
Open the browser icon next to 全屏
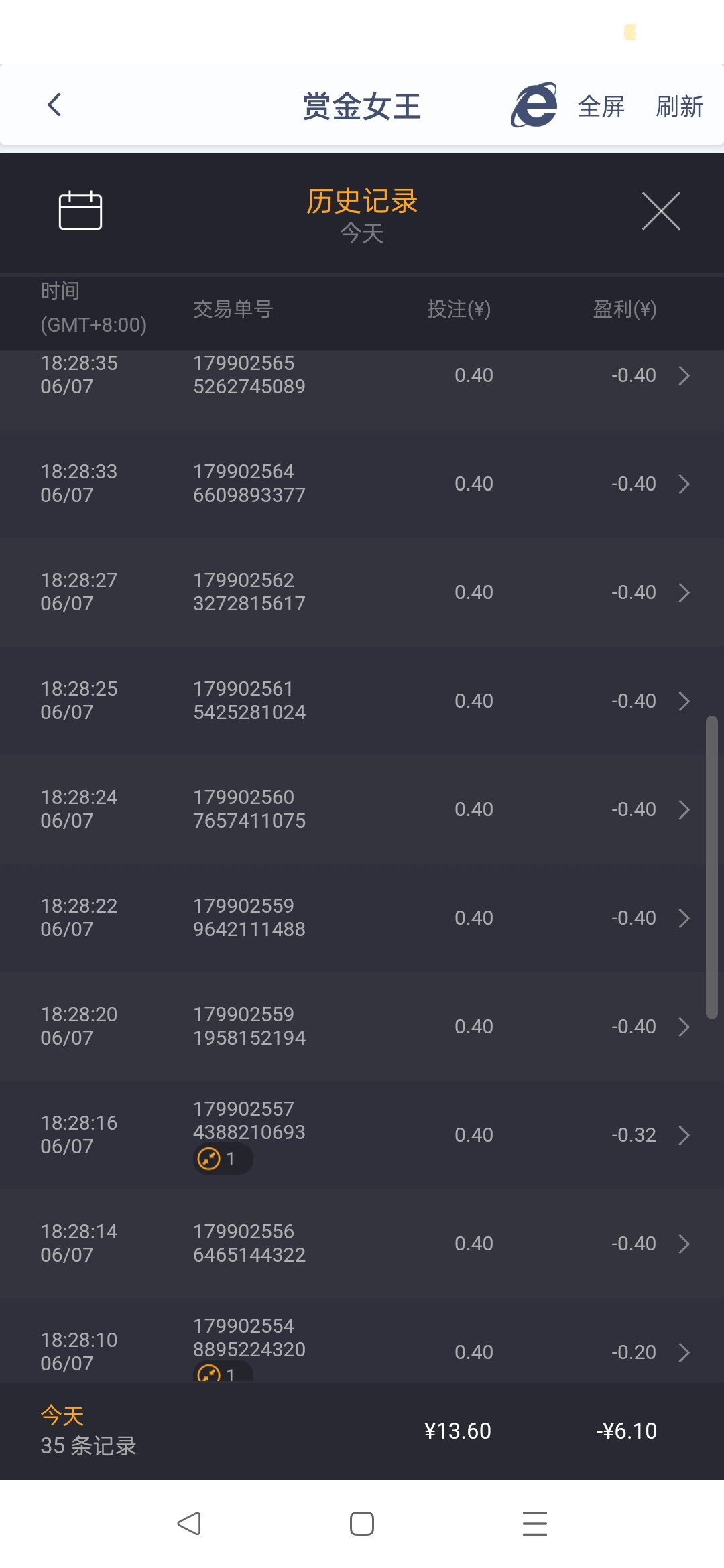pyautogui.click(x=534, y=105)
